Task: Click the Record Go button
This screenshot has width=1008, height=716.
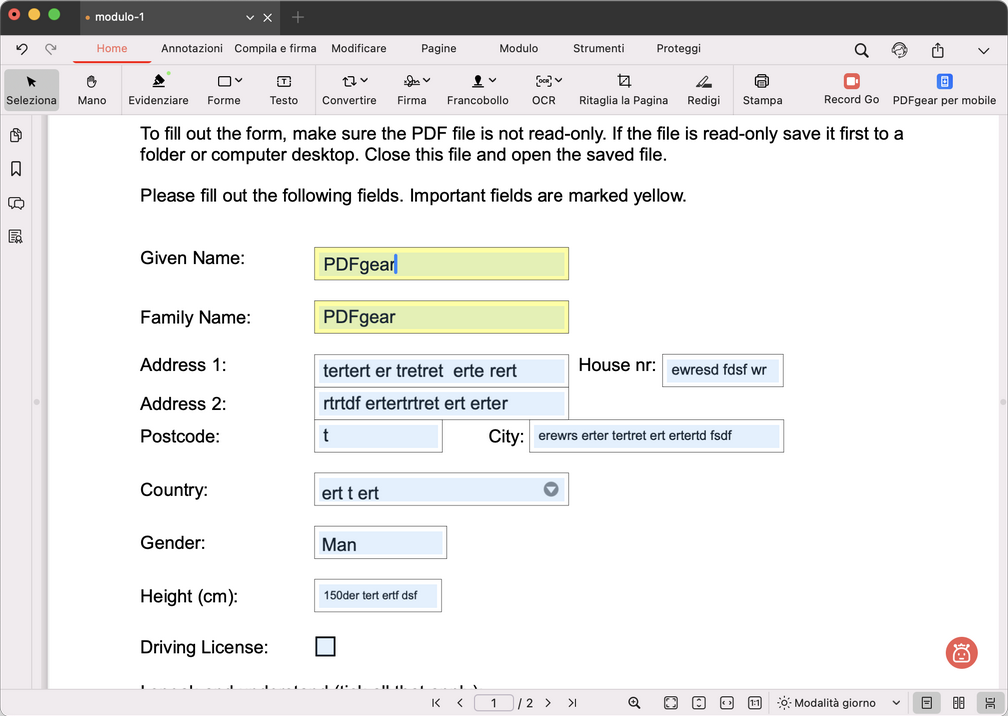Action: click(x=850, y=90)
